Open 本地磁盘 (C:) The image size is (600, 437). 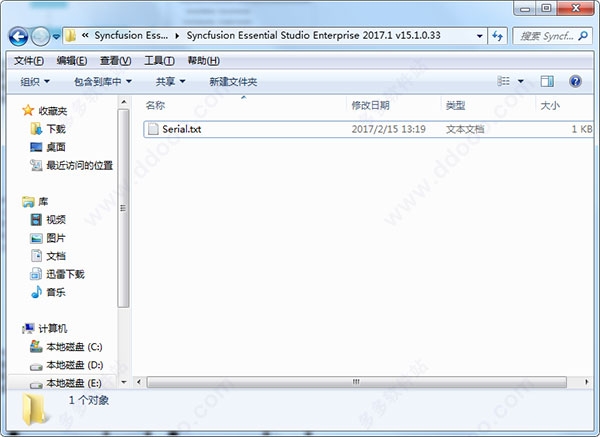click(x=74, y=347)
